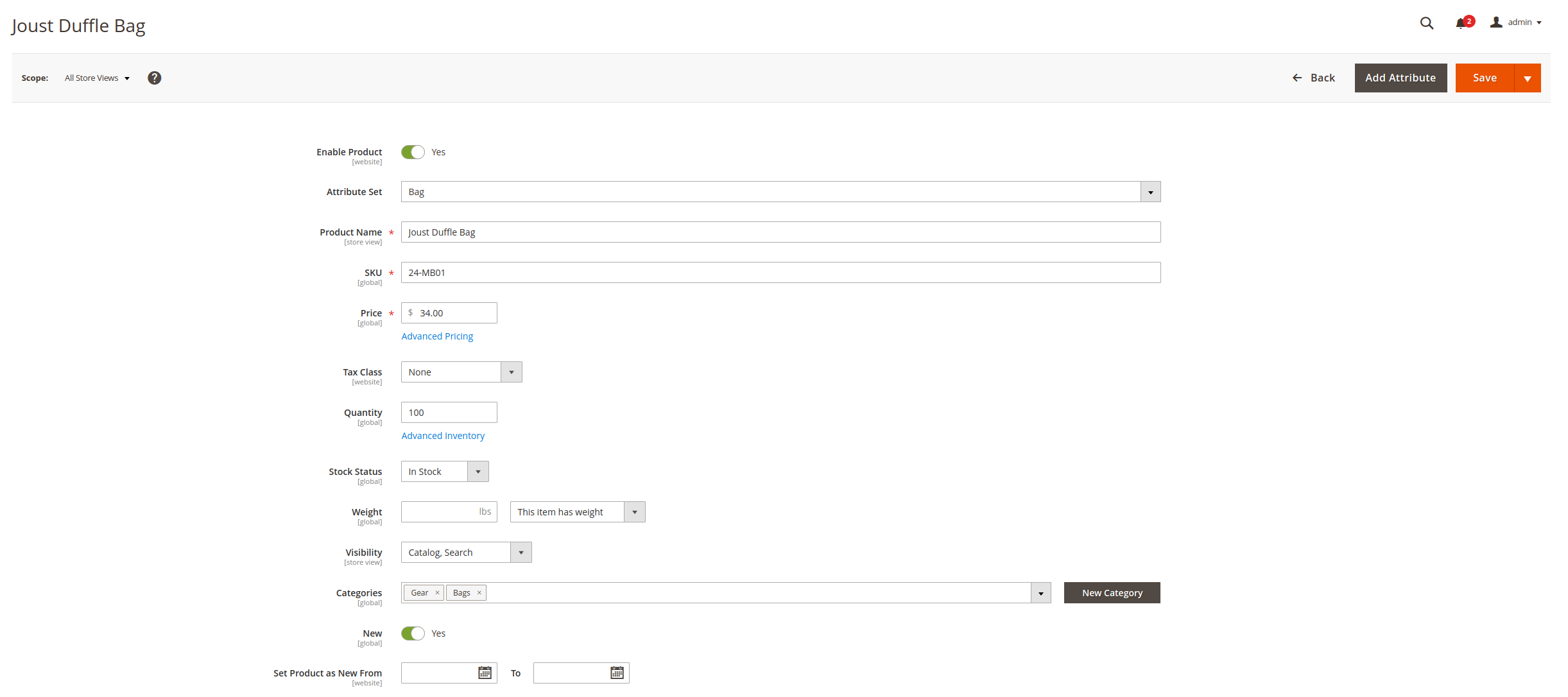
Task: Click the Bags category chip label
Action: 461,593
